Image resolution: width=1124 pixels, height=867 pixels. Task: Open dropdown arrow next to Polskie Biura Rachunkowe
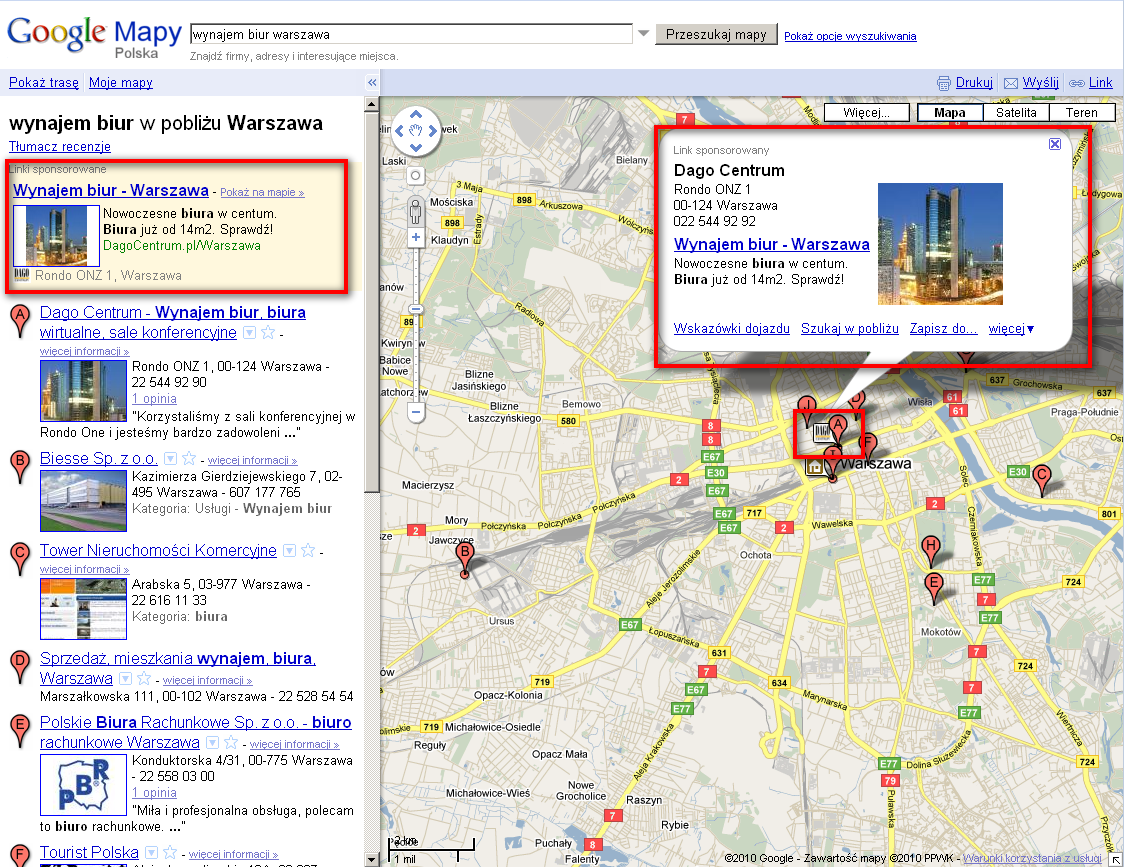tap(212, 742)
